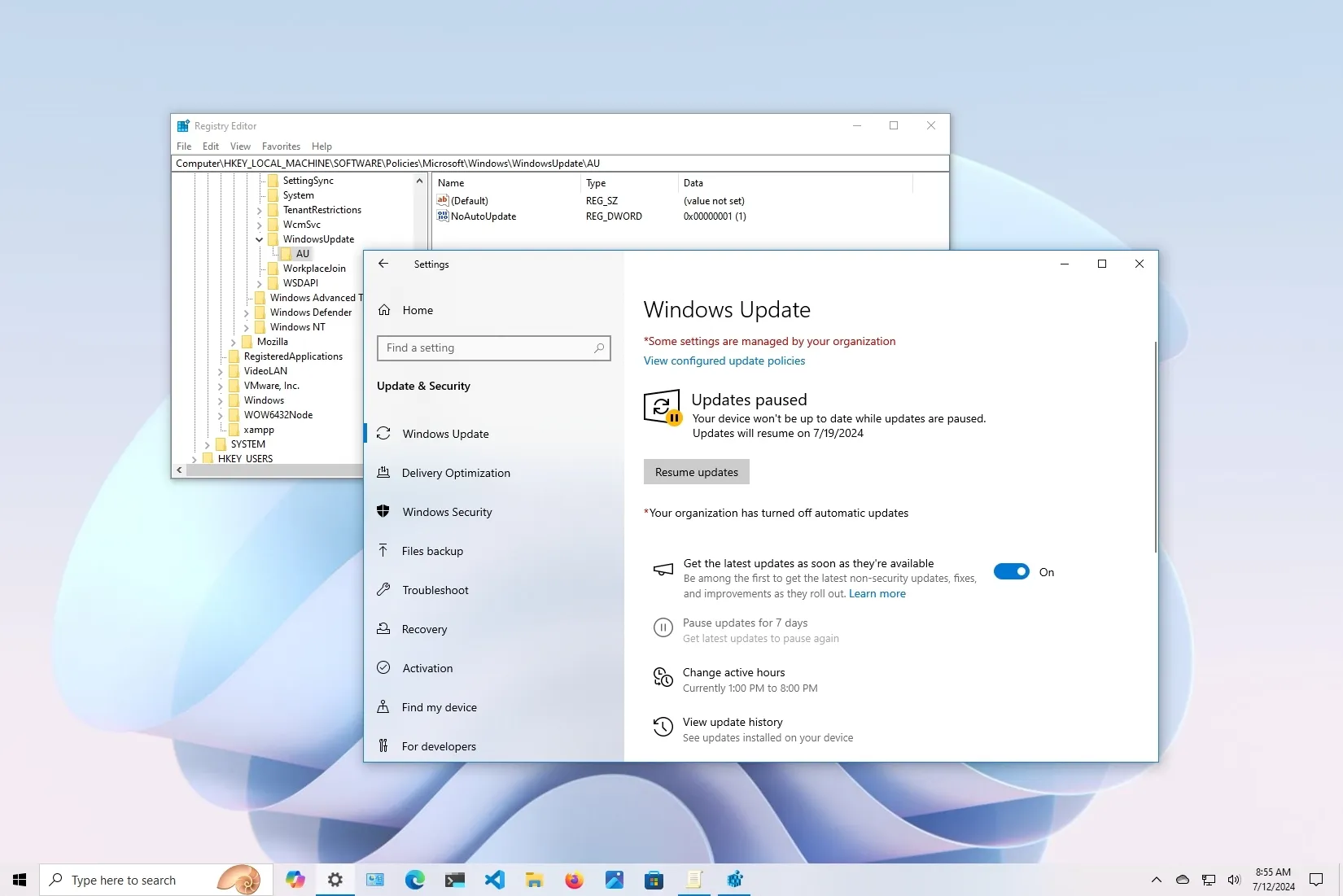Open Delivery Optimization settings
Viewport: 1343px width, 896px height.
click(x=454, y=472)
